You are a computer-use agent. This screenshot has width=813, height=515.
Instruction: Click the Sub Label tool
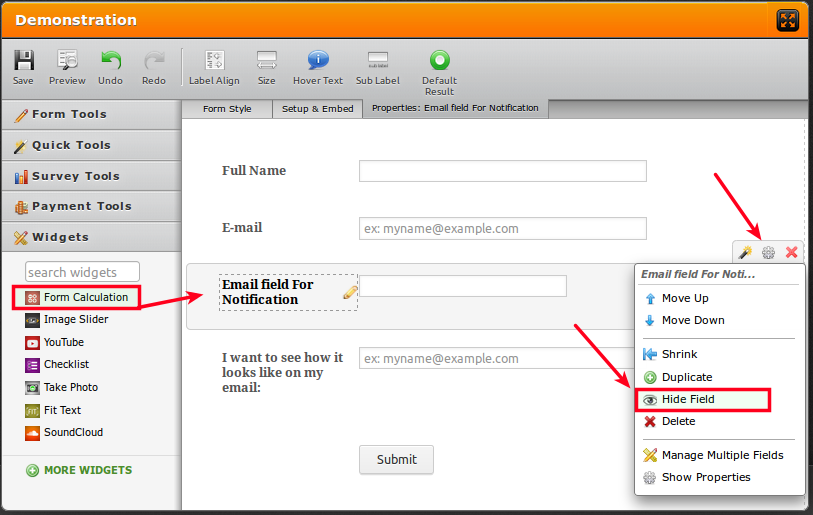[377, 61]
